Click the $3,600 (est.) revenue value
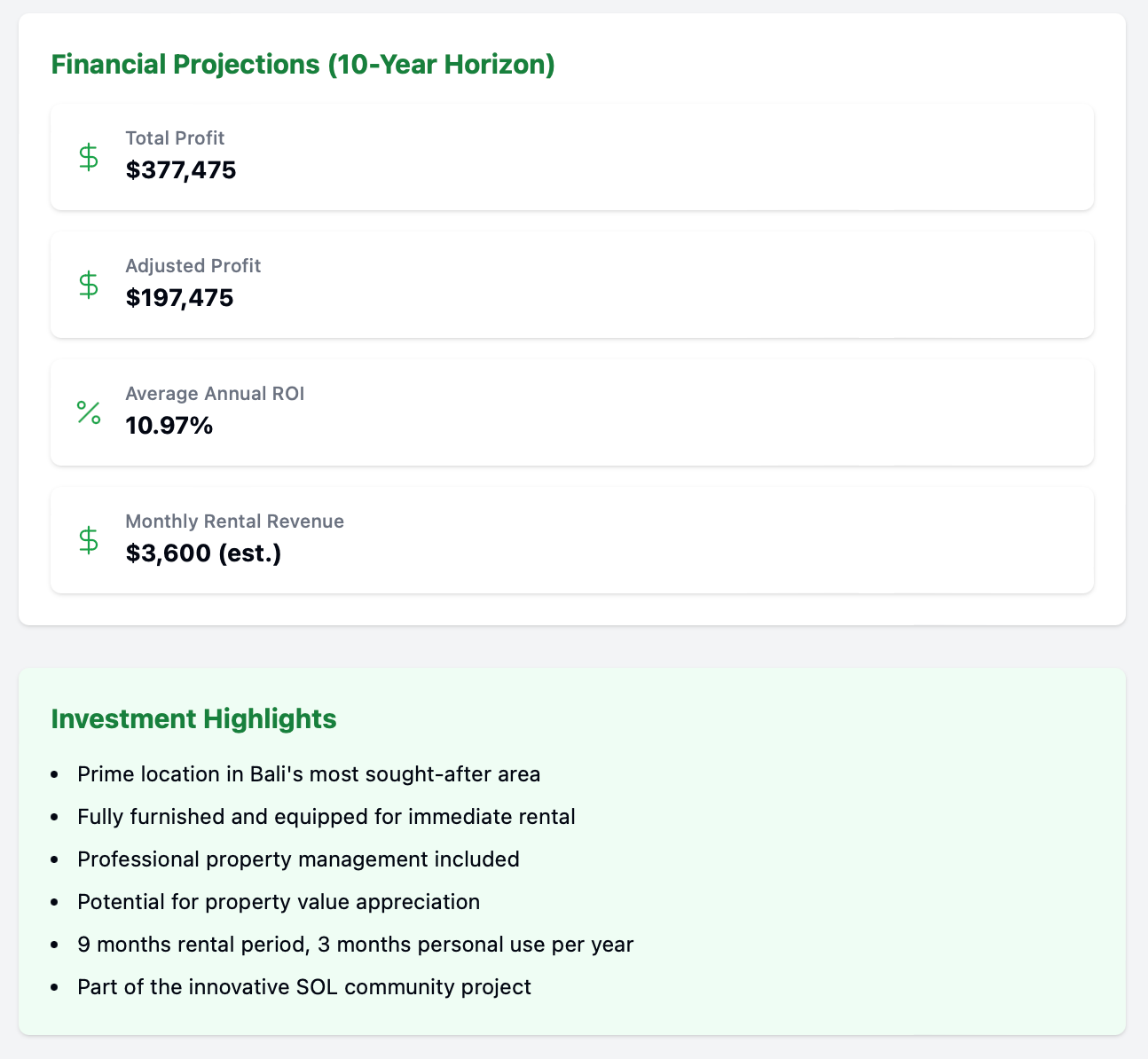Screen dimensions: 1148x1059 point(204,554)
